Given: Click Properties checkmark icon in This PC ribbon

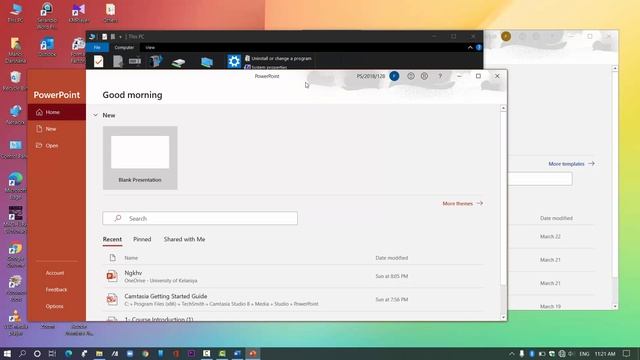Looking at the screenshot, I should [98, 62].
